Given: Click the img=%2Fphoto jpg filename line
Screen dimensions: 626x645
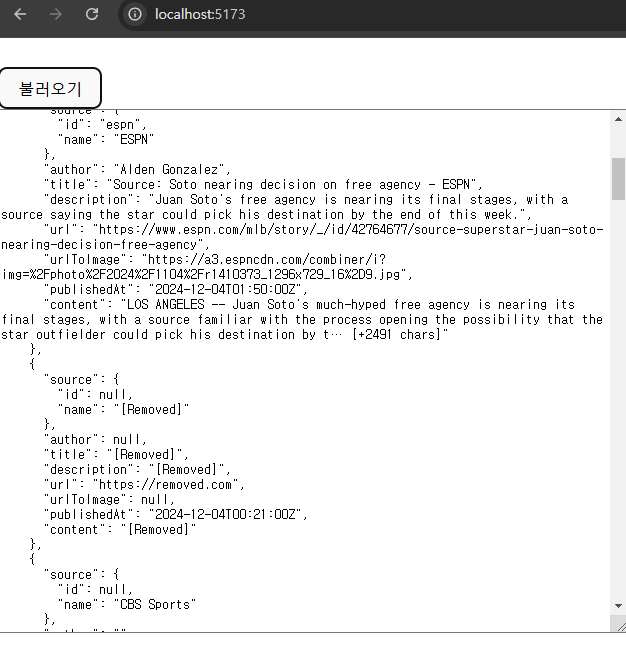Looking at the screenshot, I should (207, 274).
